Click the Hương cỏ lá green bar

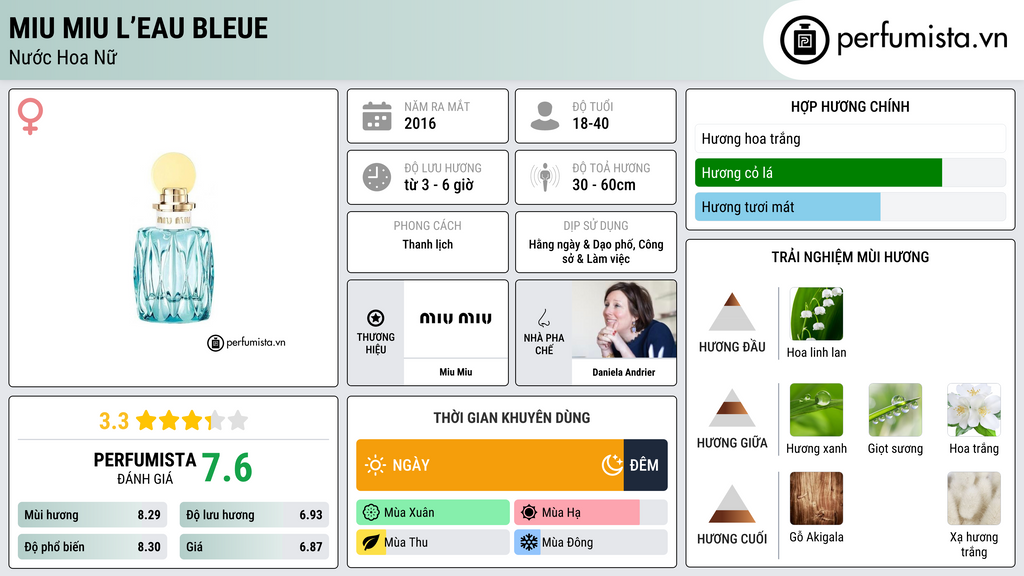[818, 172]
